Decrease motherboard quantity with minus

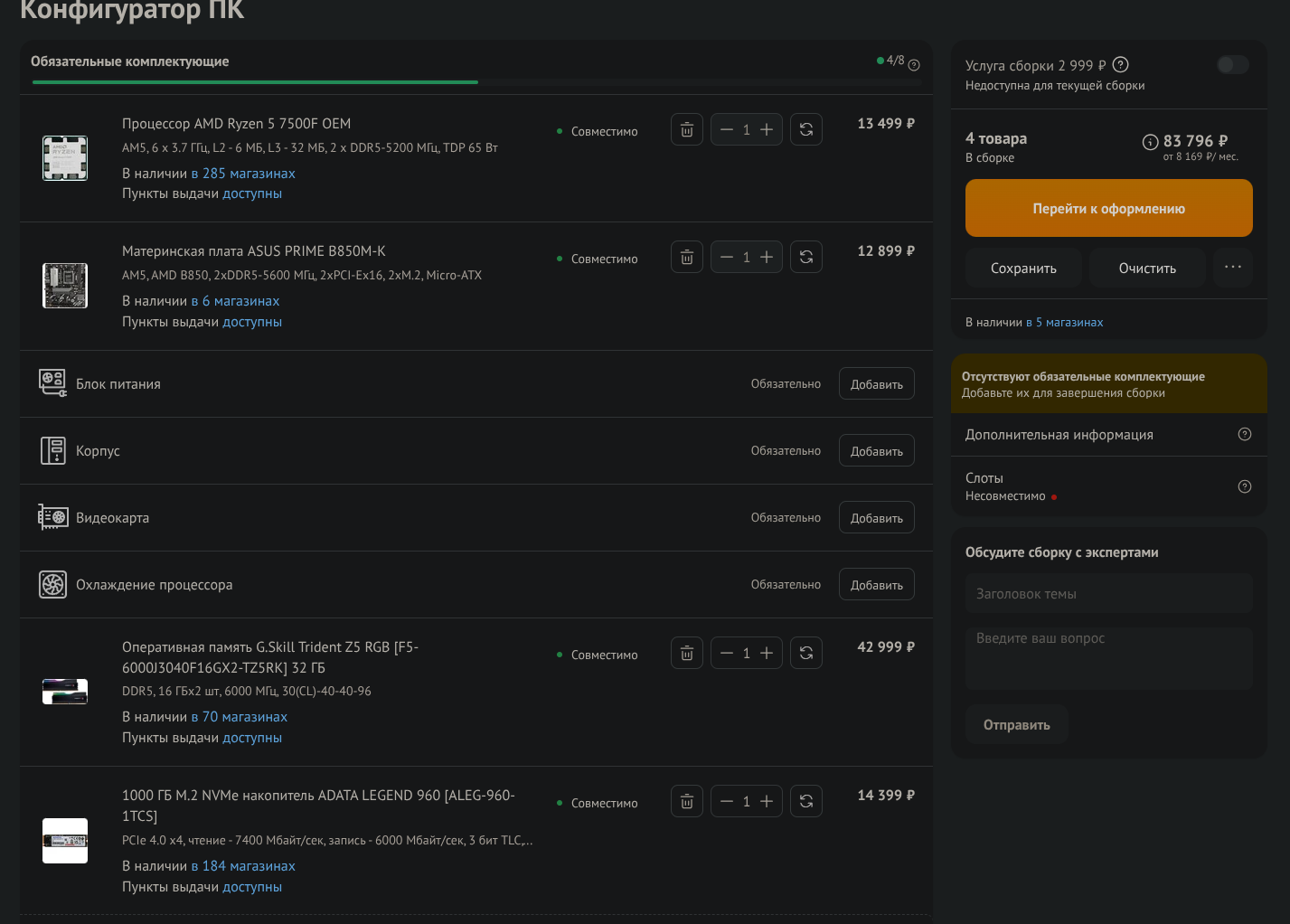coord(726,258)
